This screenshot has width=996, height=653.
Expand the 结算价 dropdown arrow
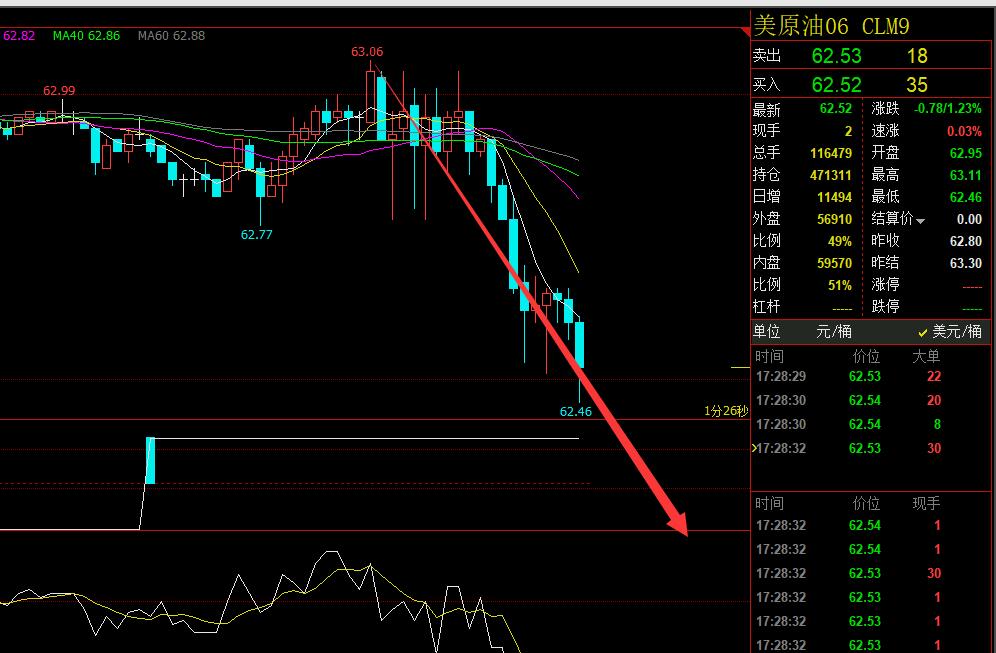pos(921,220)
